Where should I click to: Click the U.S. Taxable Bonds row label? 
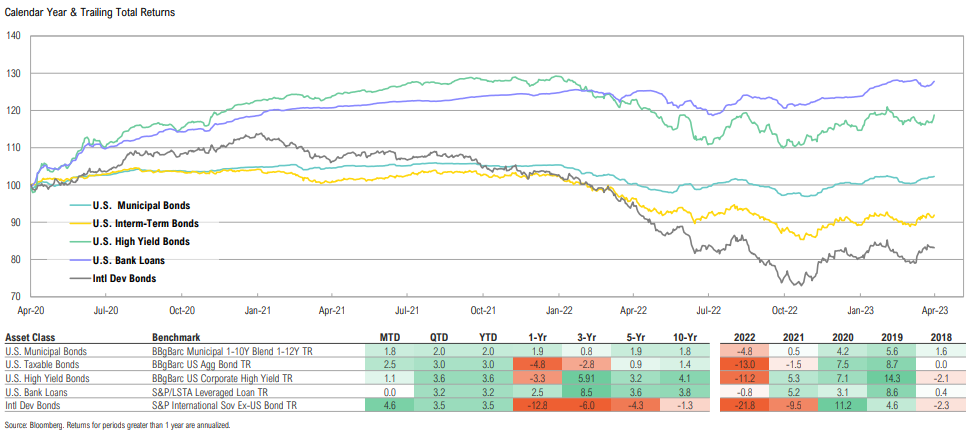[x=45, y=366]
